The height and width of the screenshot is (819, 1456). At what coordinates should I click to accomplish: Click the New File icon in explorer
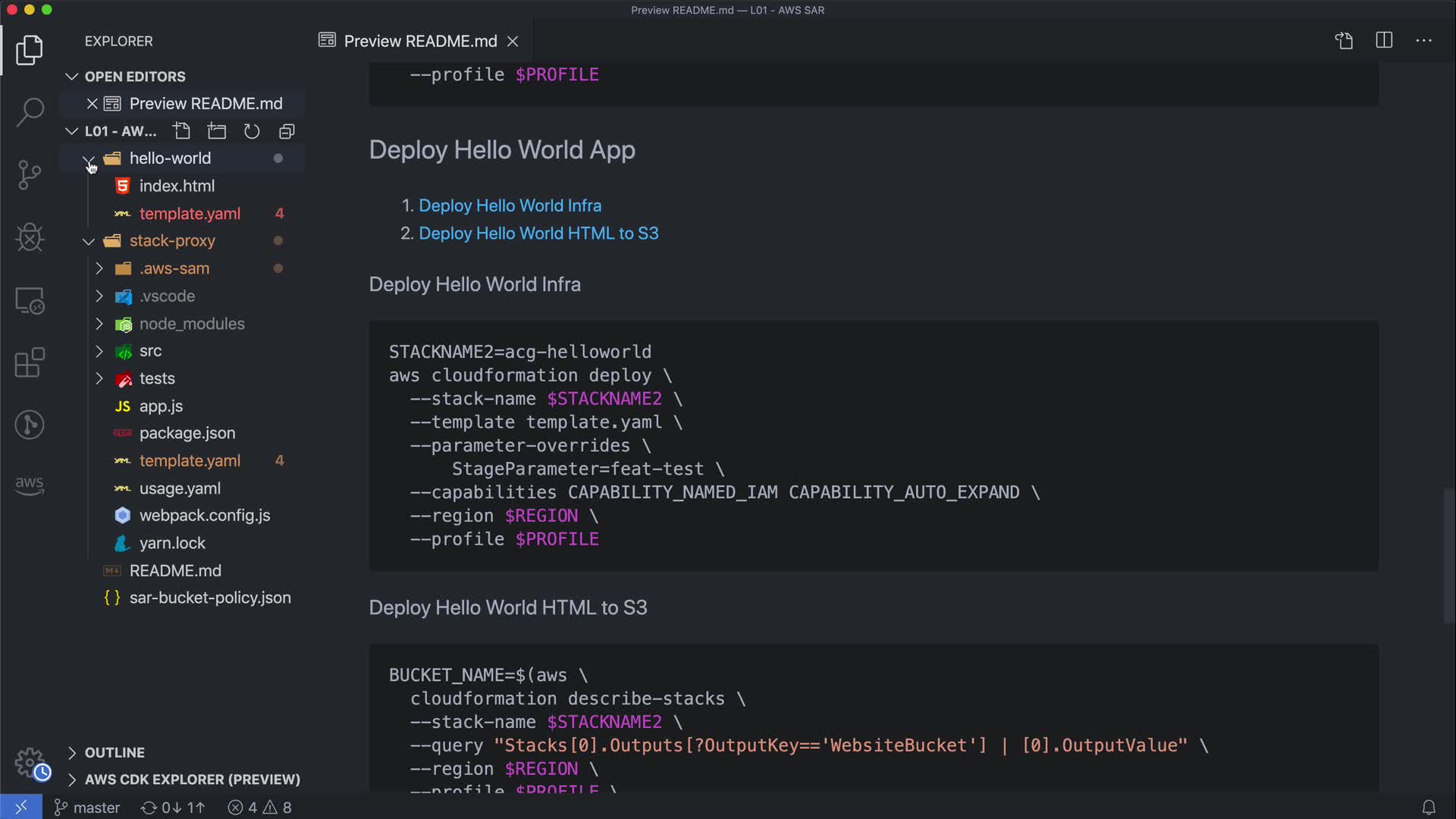pyautogui.click(x=182, y=131)
